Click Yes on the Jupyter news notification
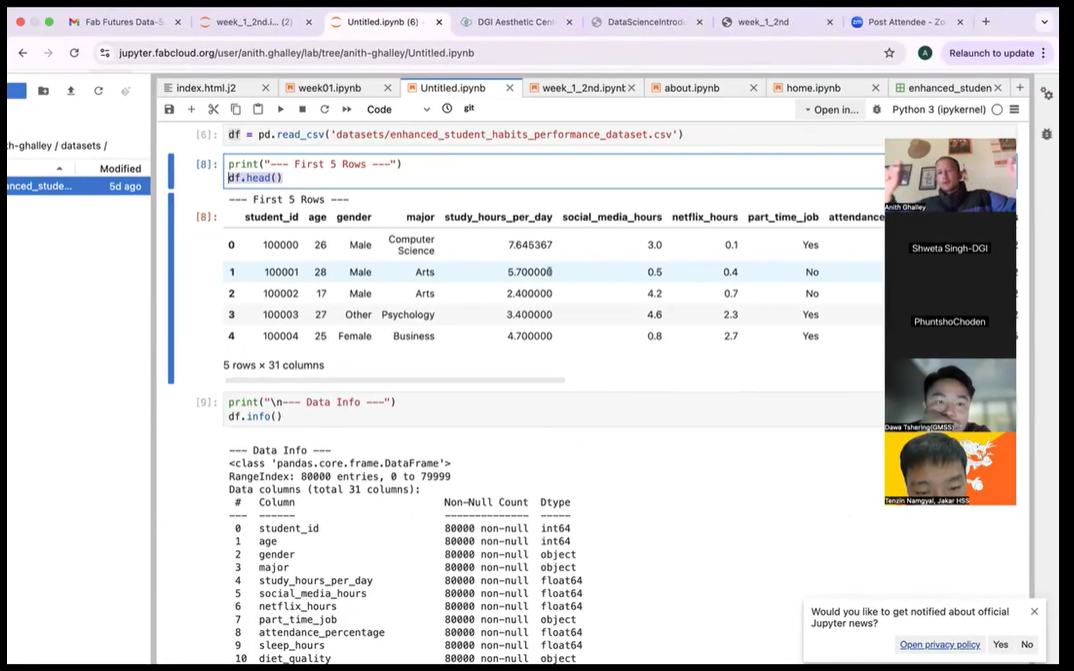Viewport: 1074px width, 671px height. pyautogui.click(x=1000, y=645)
